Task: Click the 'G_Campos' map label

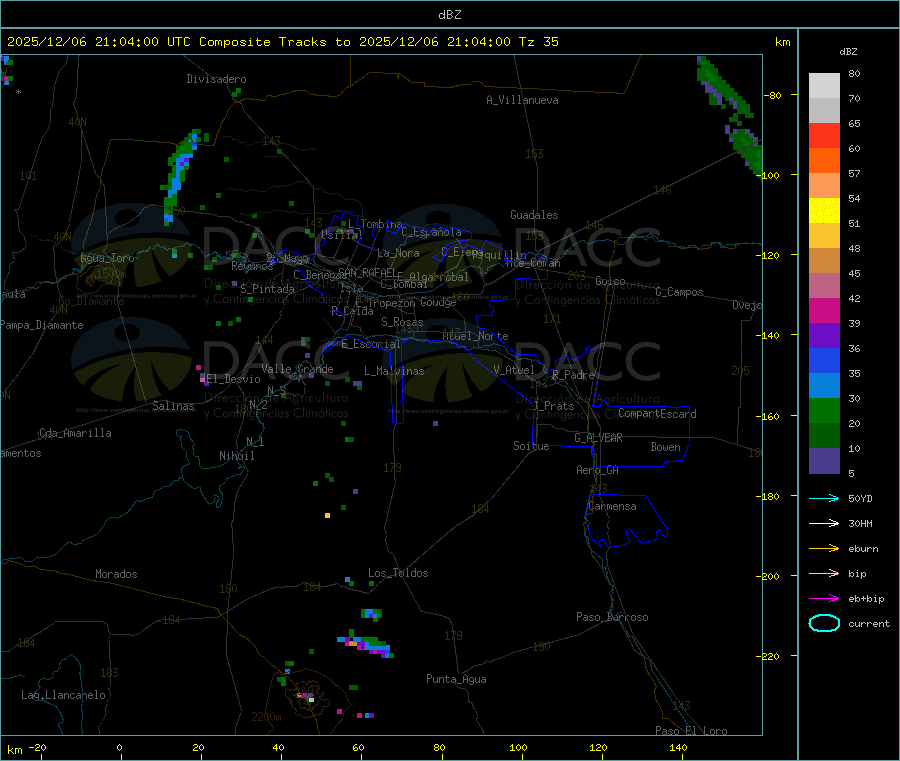Action: 679,292
